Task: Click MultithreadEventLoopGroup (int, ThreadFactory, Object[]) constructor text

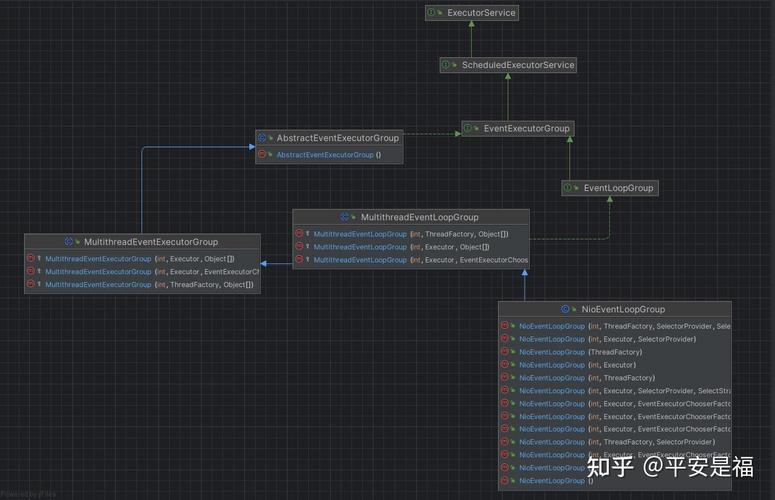Action: coord(411,234)
